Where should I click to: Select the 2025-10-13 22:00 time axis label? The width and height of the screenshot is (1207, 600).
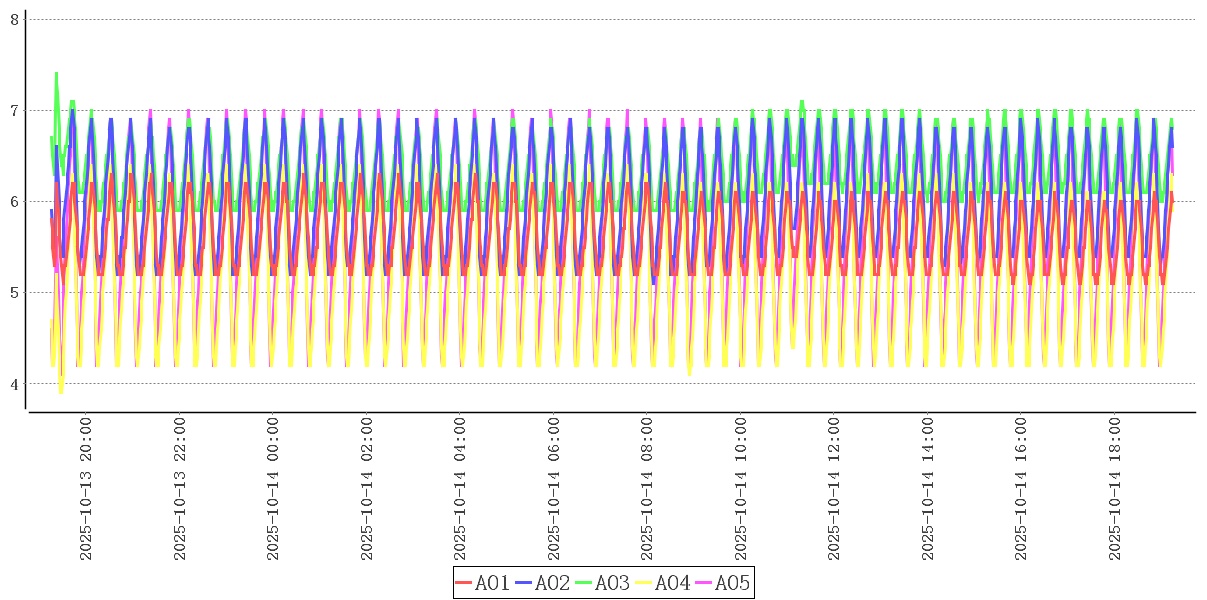180,489
